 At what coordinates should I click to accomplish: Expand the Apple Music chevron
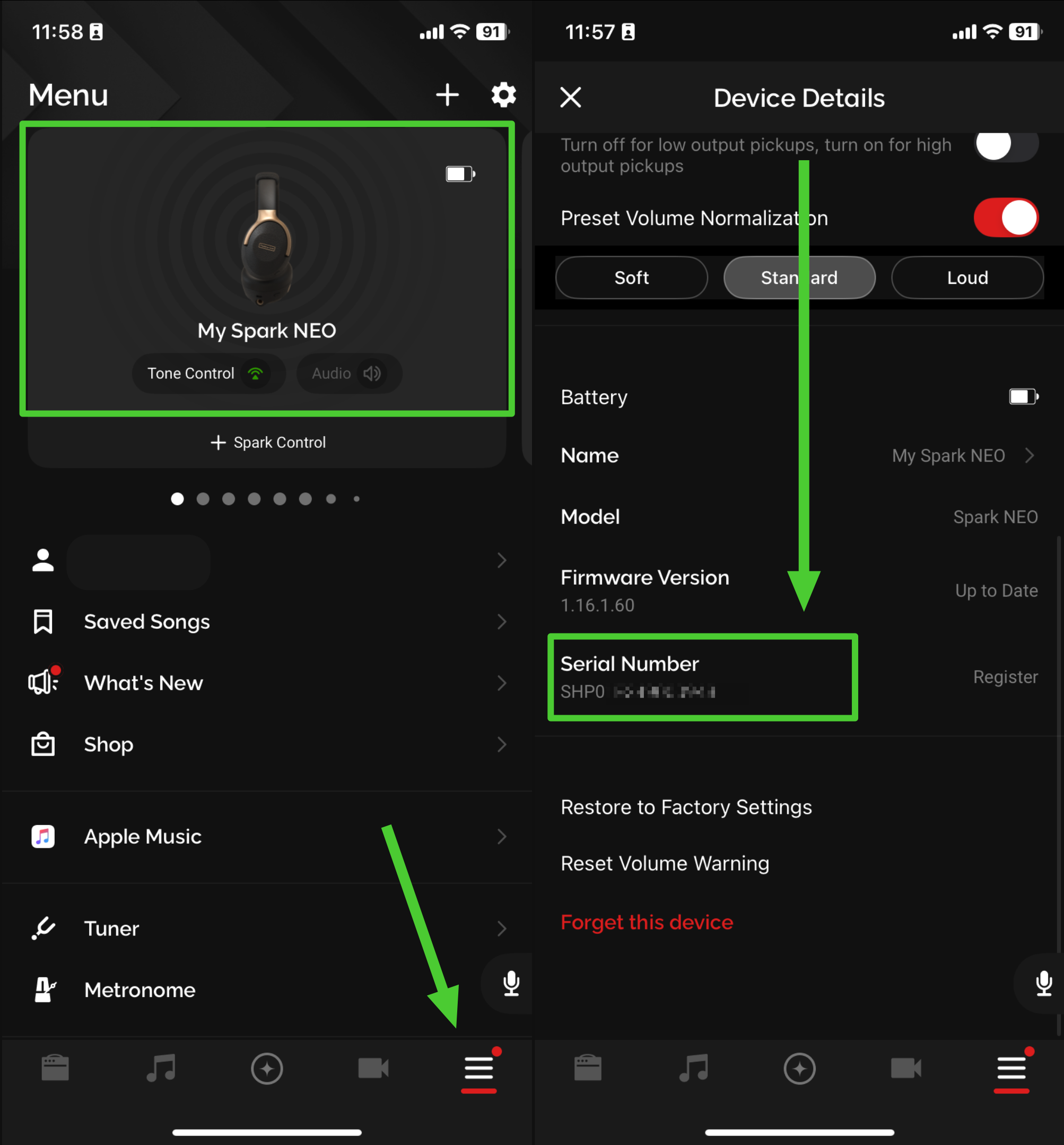click(501, 836)
